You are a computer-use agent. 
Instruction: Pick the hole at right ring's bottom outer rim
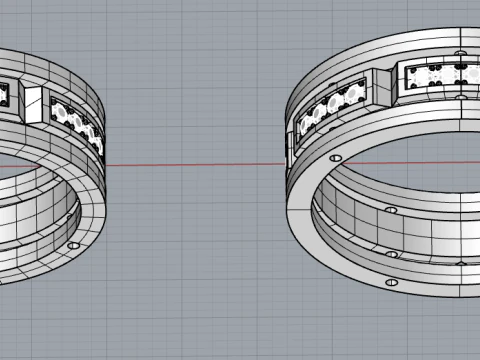pos(392,283)
